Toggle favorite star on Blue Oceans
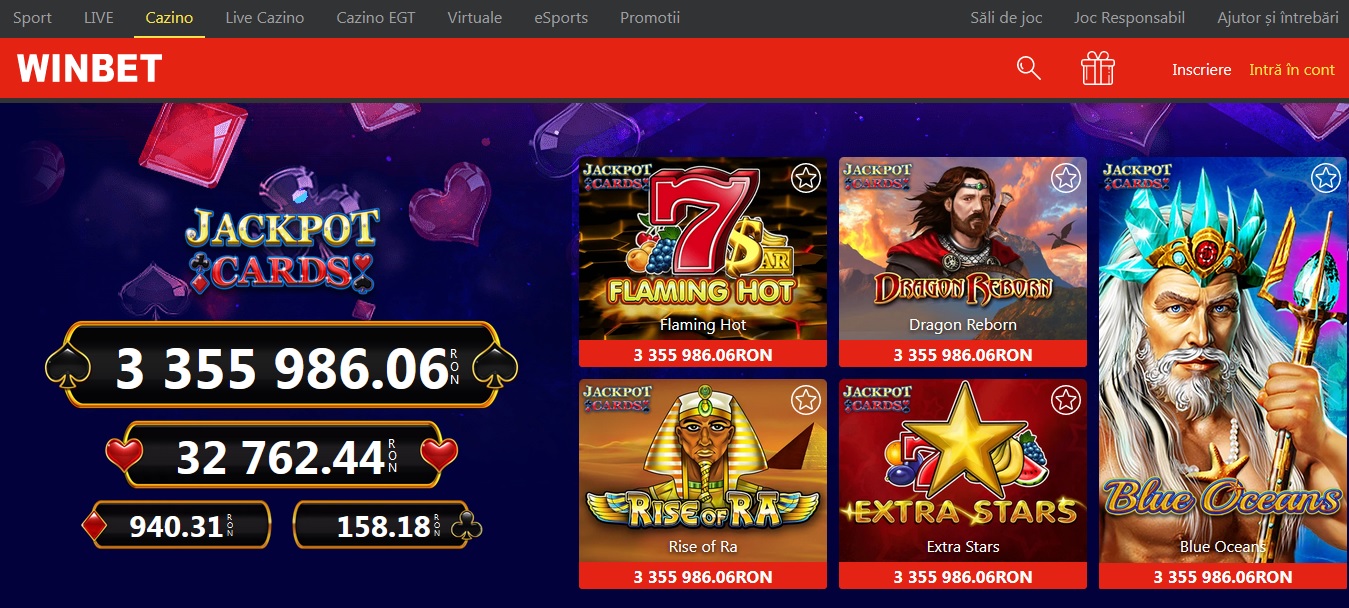The image size is (1349, 608). coord(1326,179)
